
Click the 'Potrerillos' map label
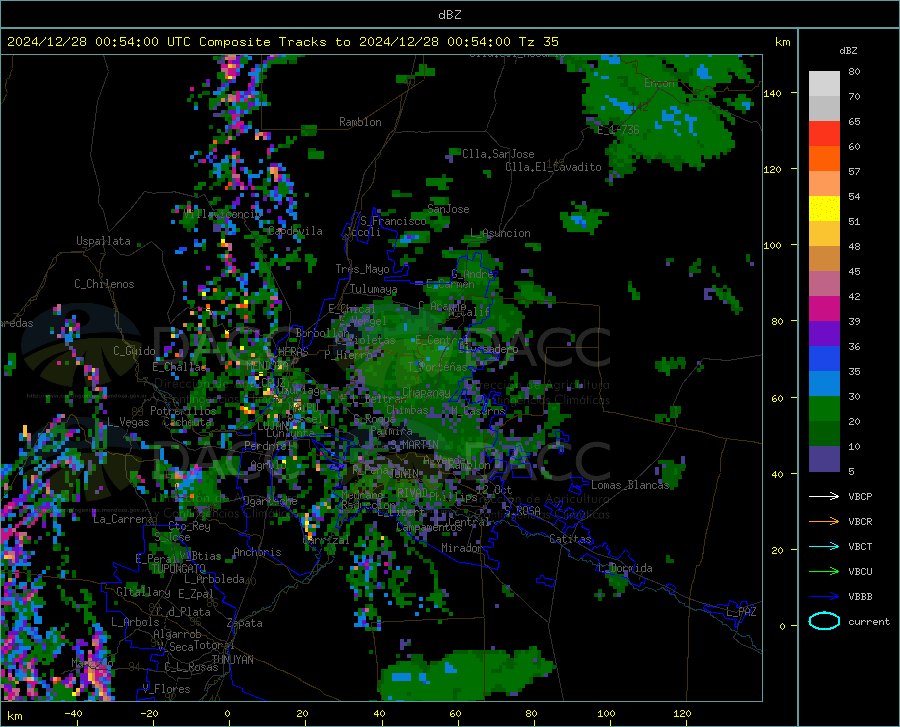click(x=183, y=411)
